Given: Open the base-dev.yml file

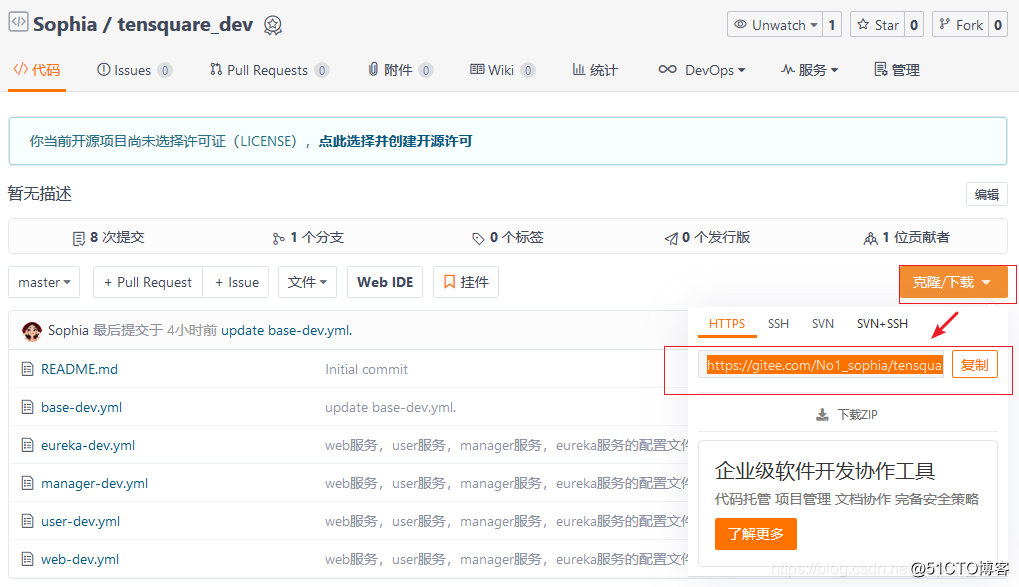Looking at the screenshot, I should coord(81,408).
